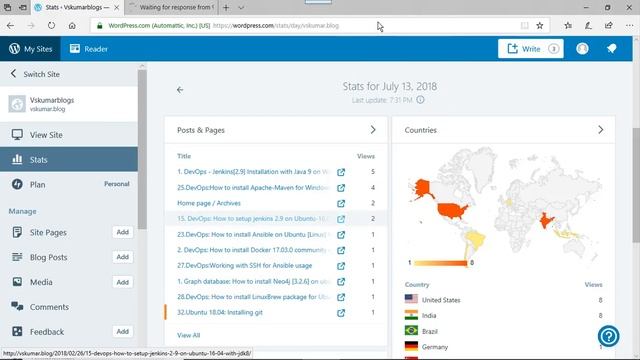This screenshot has width=640, height=360.
Task: Click the stats back arrow
Action: [180, 90]
